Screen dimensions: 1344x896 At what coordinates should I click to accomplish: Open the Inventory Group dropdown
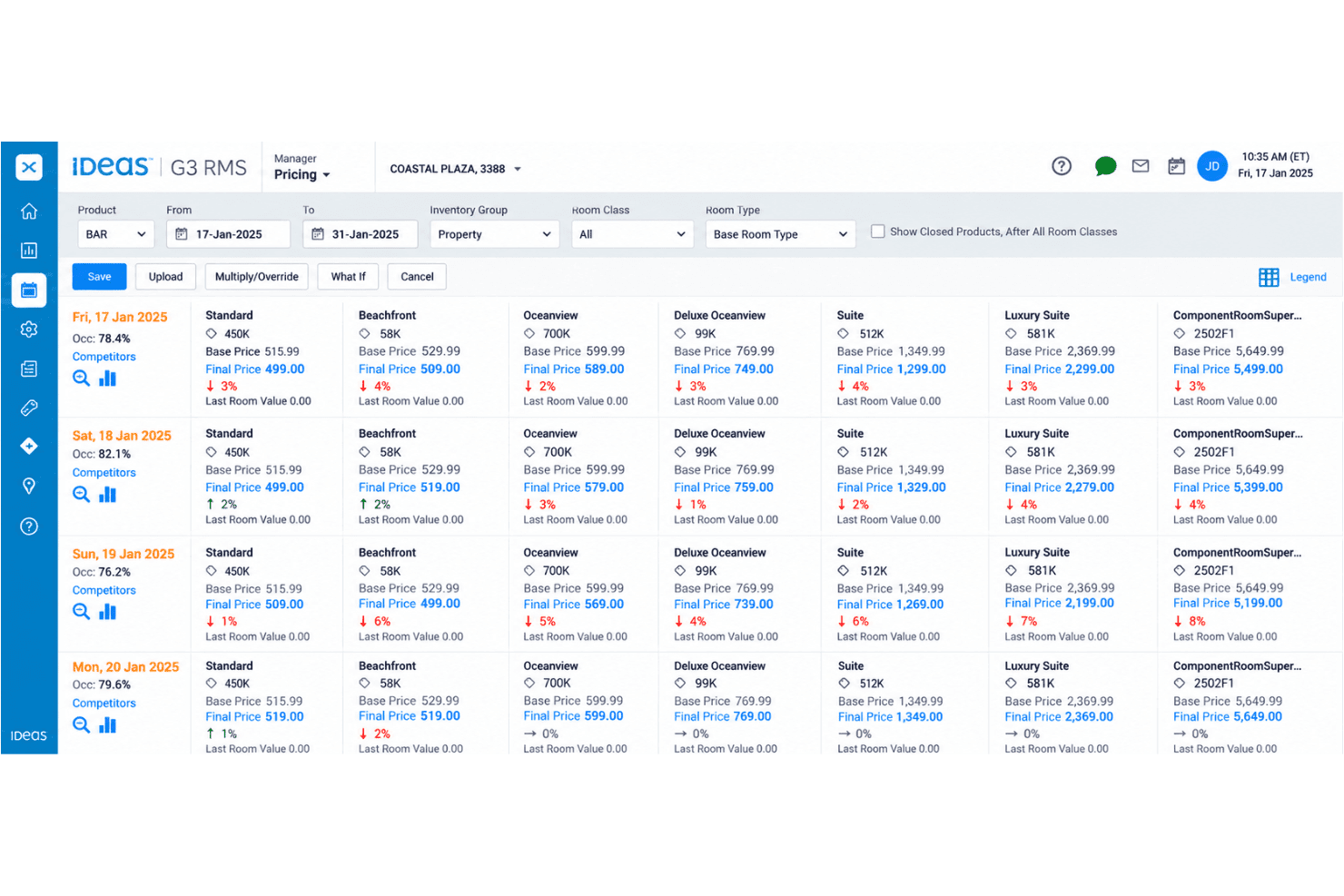[x=495, y=234]
